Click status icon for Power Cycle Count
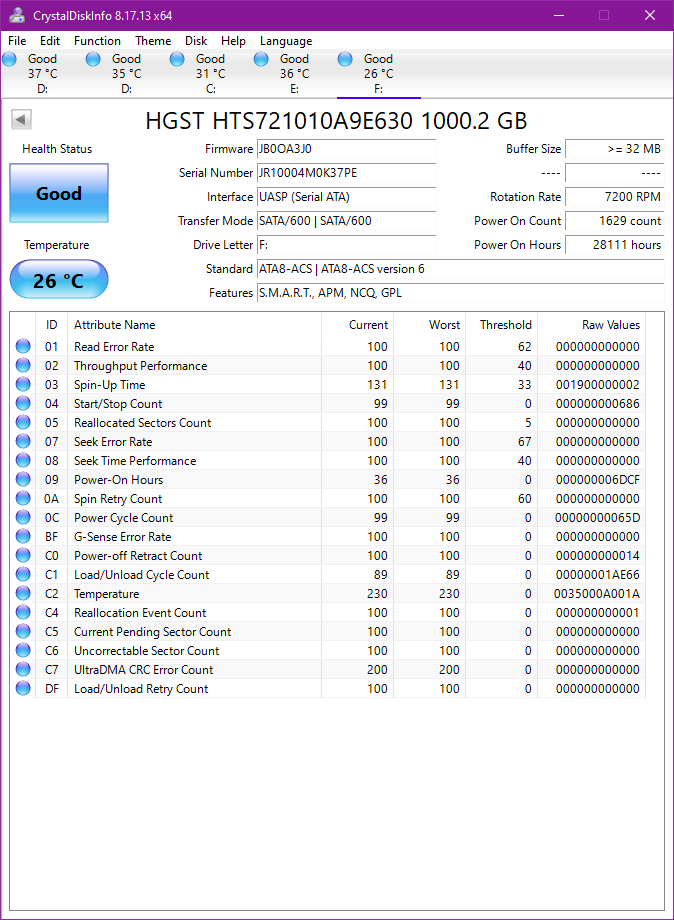 click(x=23, y=517)
